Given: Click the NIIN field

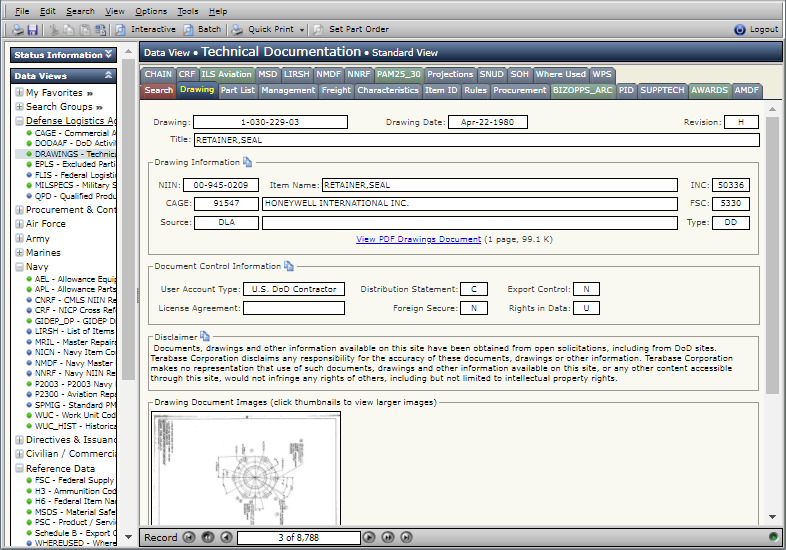Looking at the screenshot, I should (221, 185).
